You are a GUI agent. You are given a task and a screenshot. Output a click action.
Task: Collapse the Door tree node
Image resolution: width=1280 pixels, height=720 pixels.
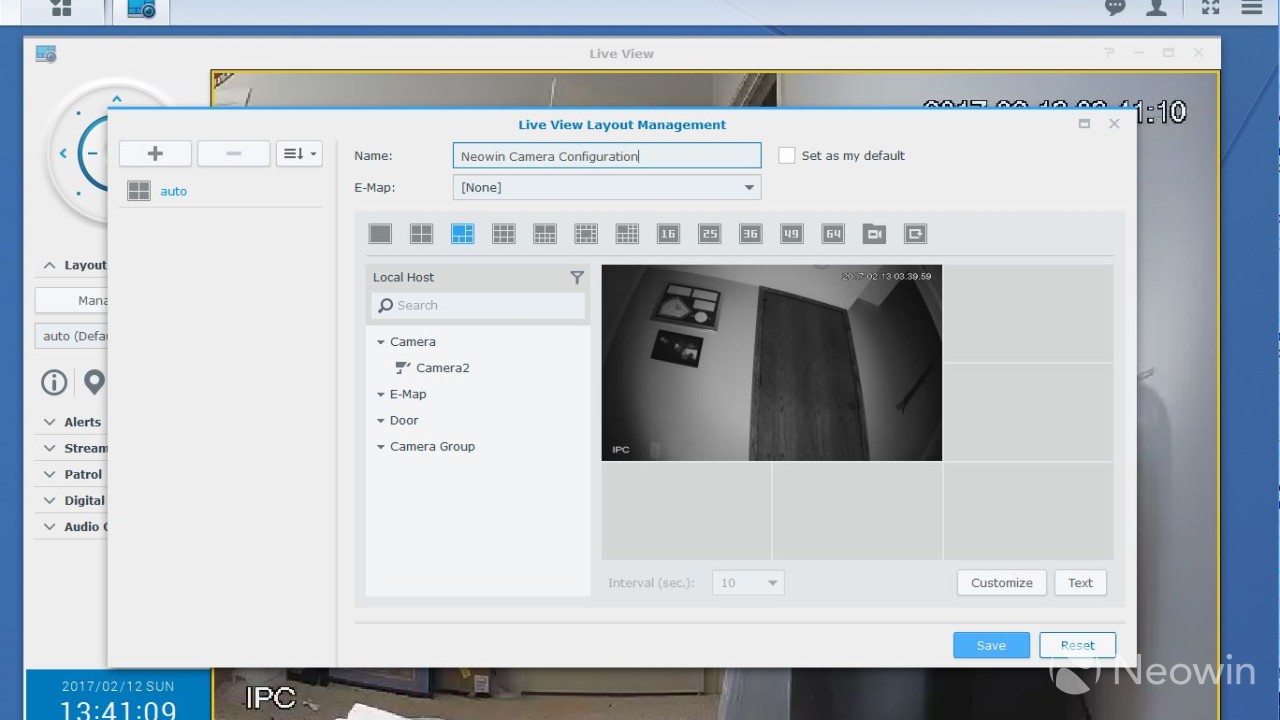tap(381, 421)
